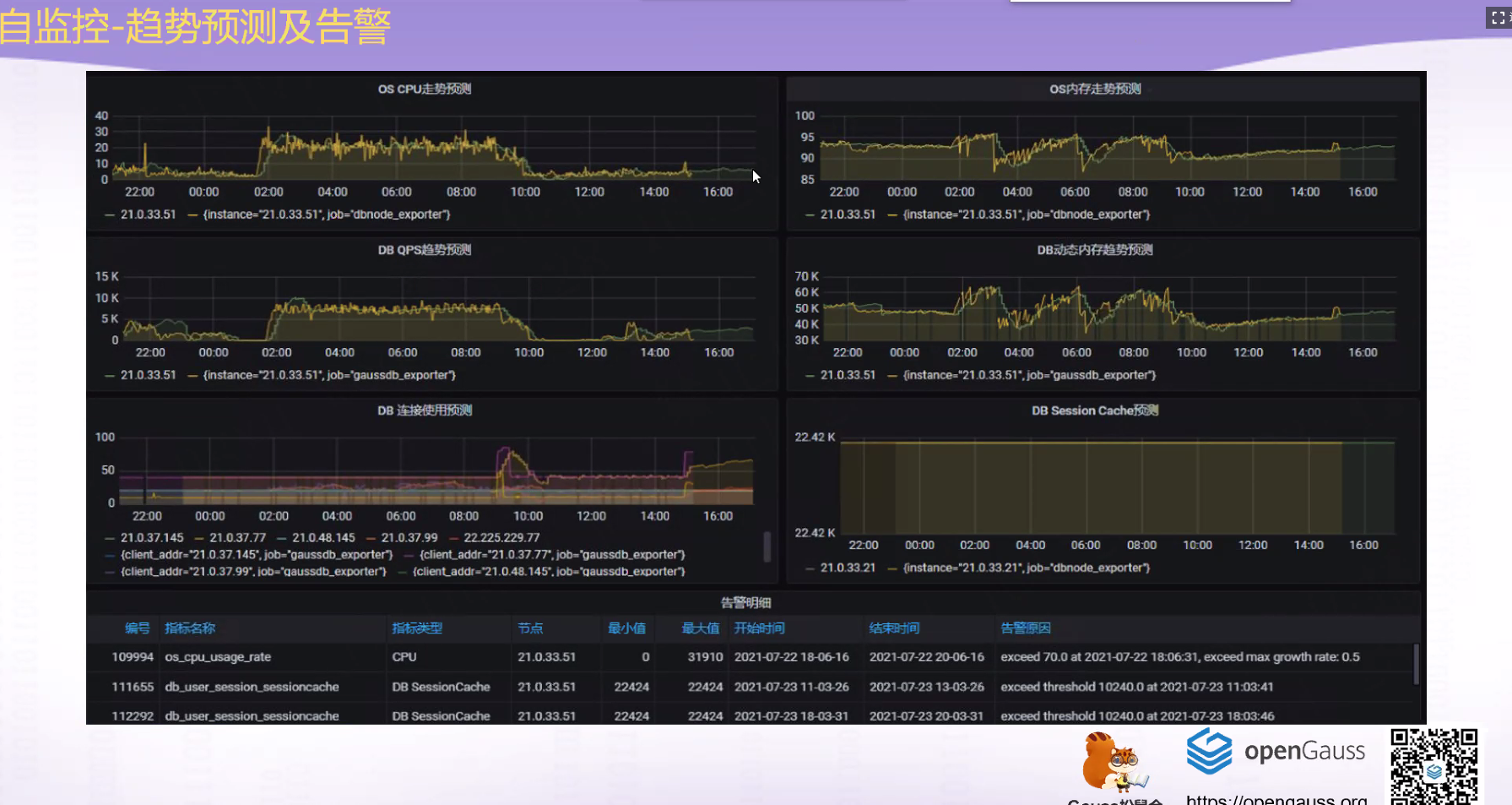Sort the table by the 开始时间 column header
This screenshot has width=1512, height=805.
tap(759, 628)
